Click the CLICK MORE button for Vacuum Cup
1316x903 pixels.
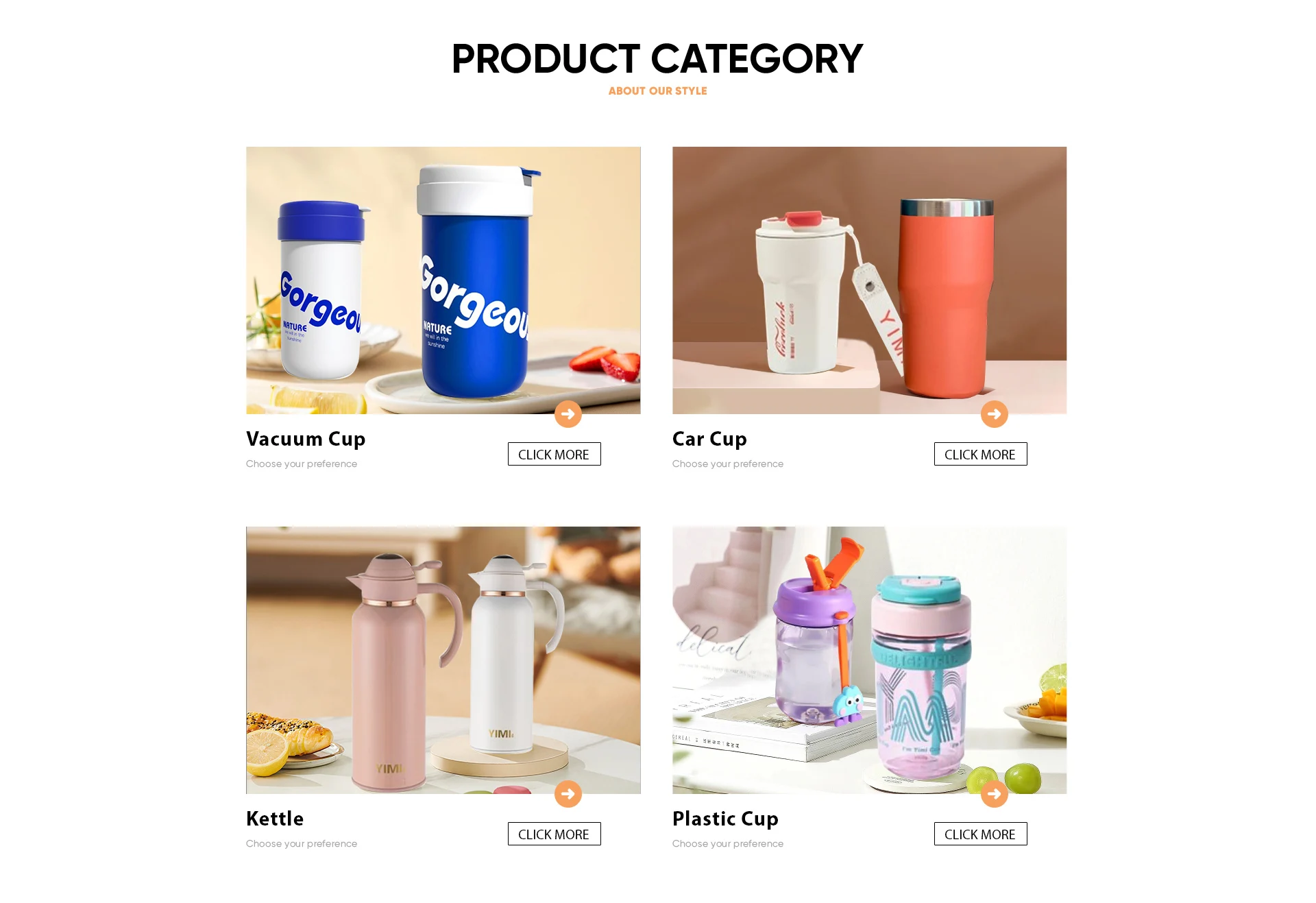click(x=554, y=454)
